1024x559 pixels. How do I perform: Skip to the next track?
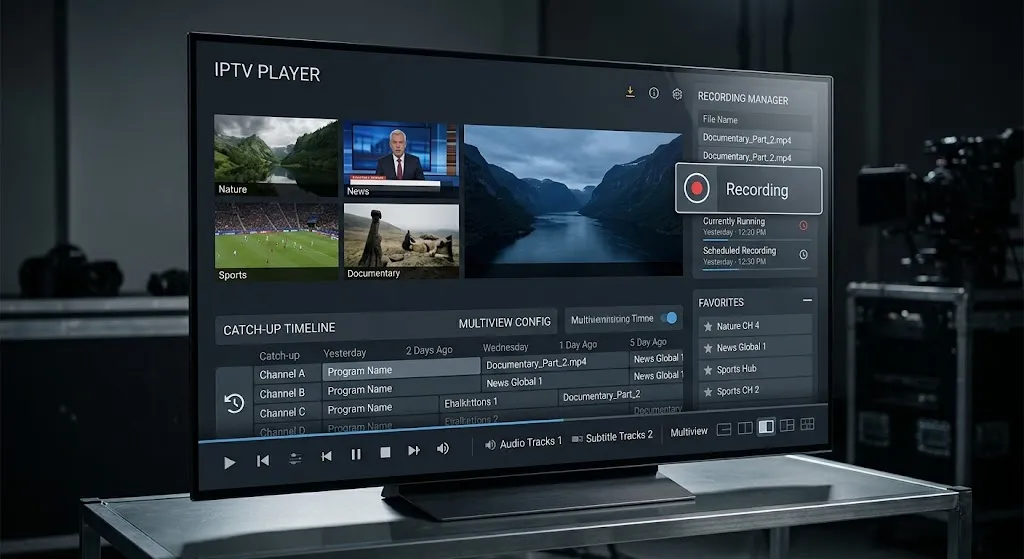pos(413,451)
